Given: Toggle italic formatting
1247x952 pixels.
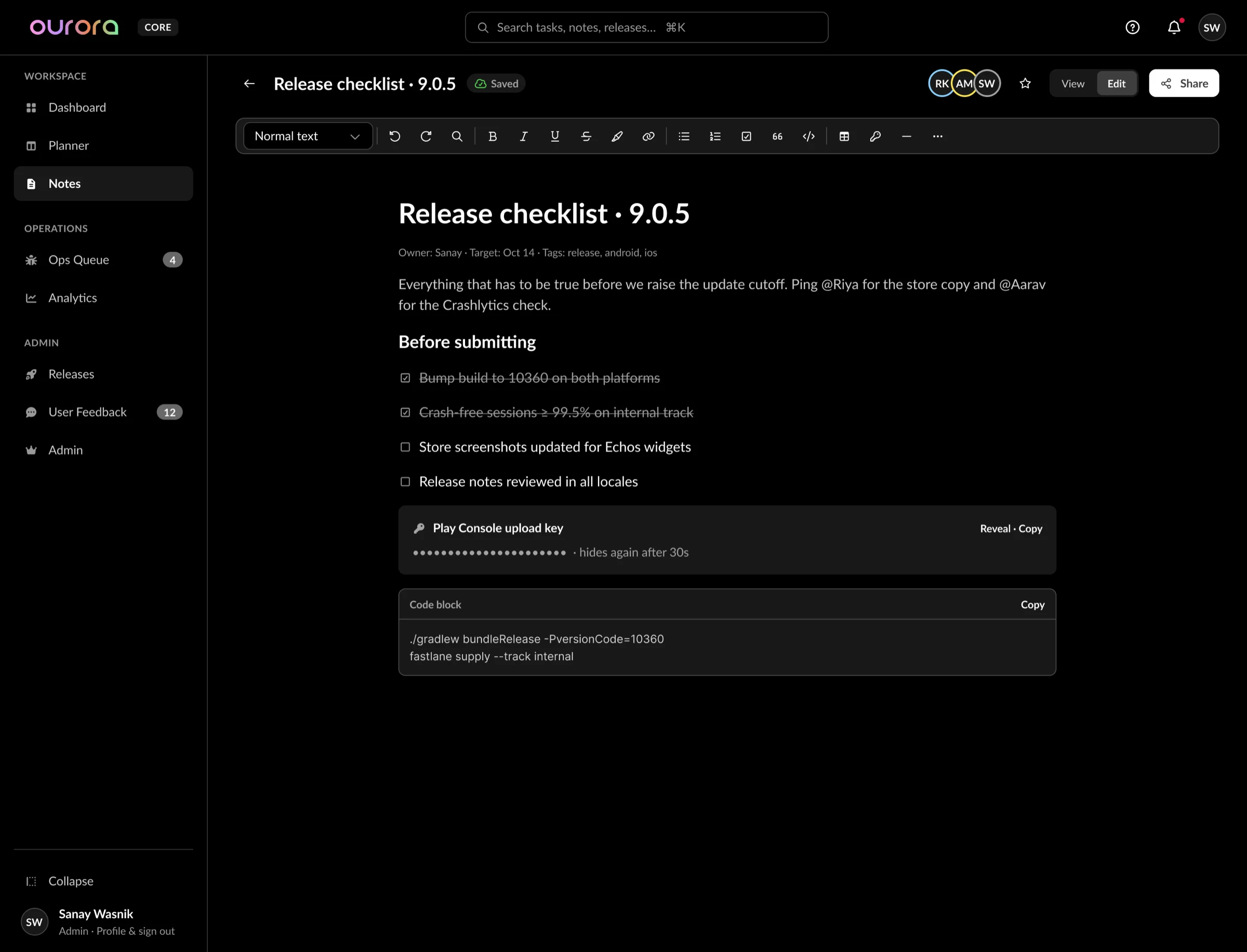Looking at the screenshot, I should (x=524, y=136).
